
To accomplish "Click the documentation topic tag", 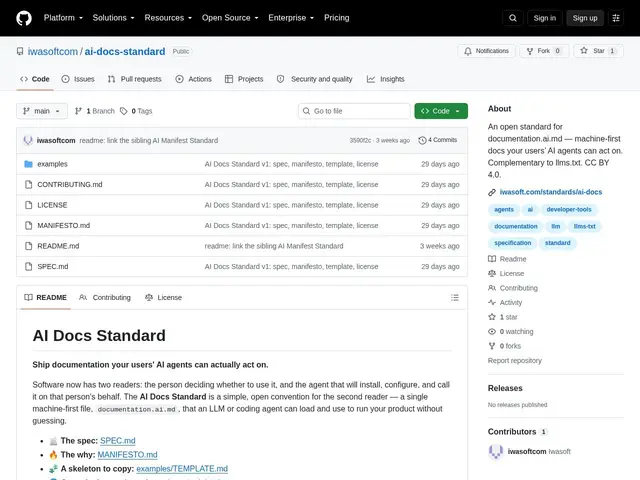I will coord(516,226).
